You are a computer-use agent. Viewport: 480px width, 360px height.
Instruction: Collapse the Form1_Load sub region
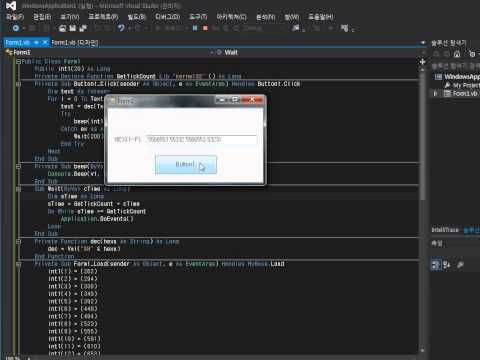18,264
